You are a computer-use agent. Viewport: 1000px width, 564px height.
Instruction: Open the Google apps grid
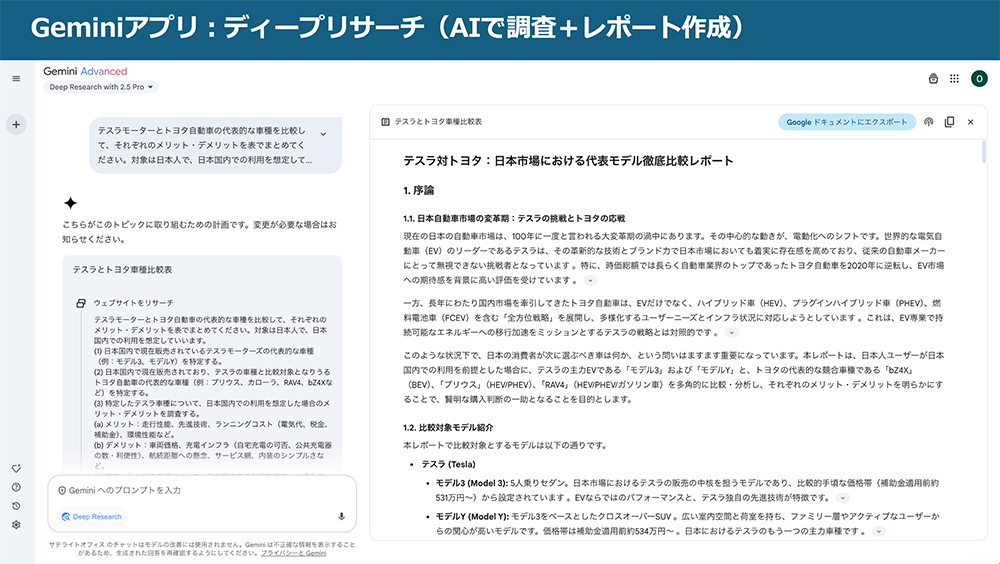(954, 78)
